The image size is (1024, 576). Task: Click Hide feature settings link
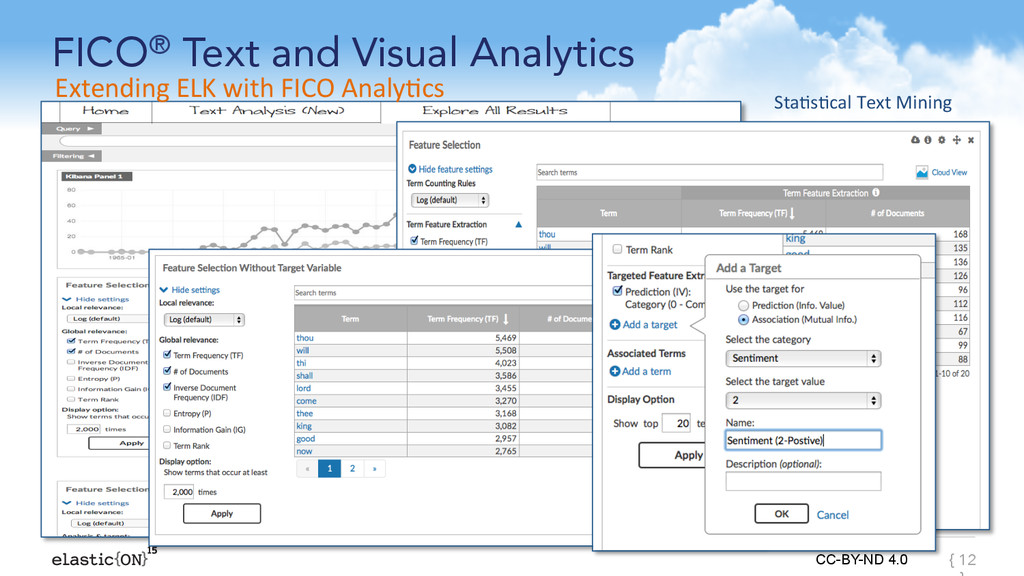click(456, 169)
